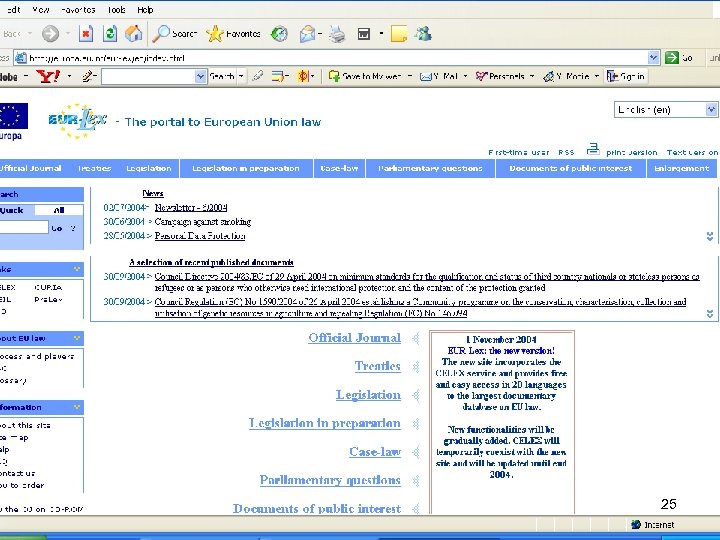Click the Personals toolbar button
Screen dimensions: 720x540
[500, 76]
